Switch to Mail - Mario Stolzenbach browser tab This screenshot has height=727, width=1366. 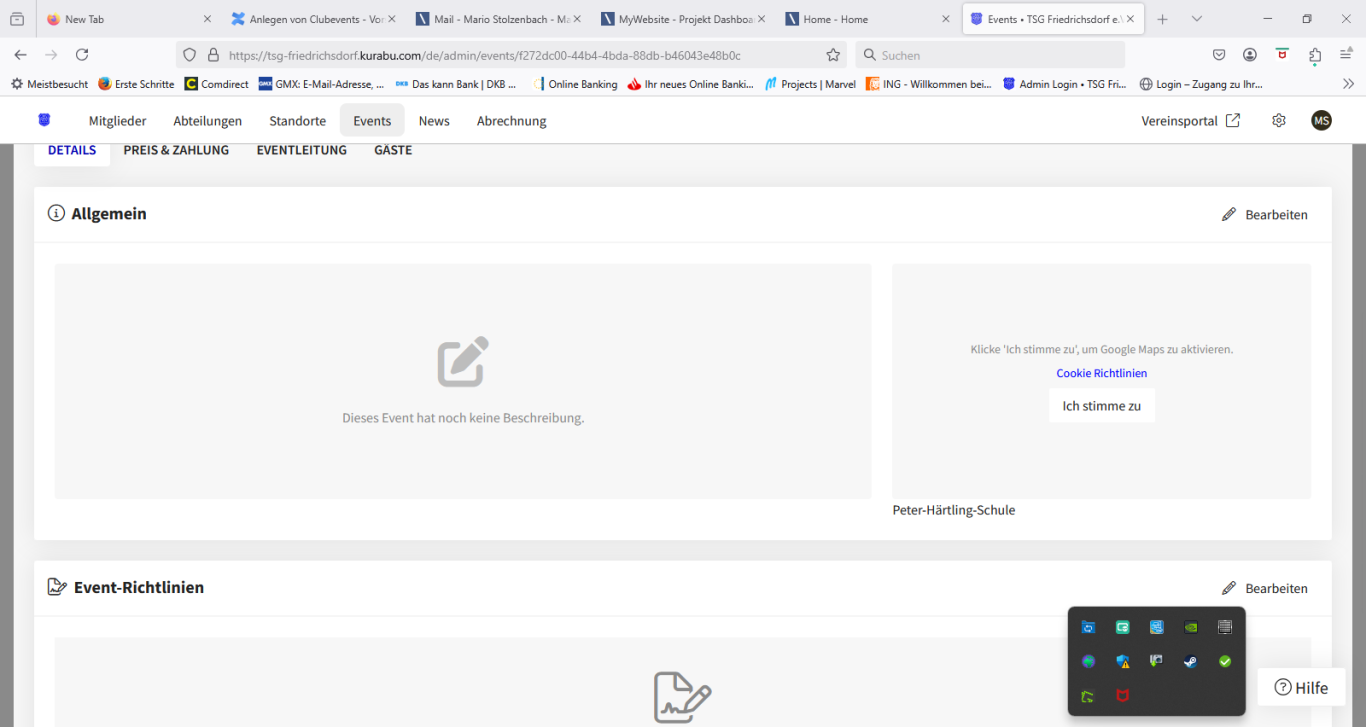click(x=498, y=19)
